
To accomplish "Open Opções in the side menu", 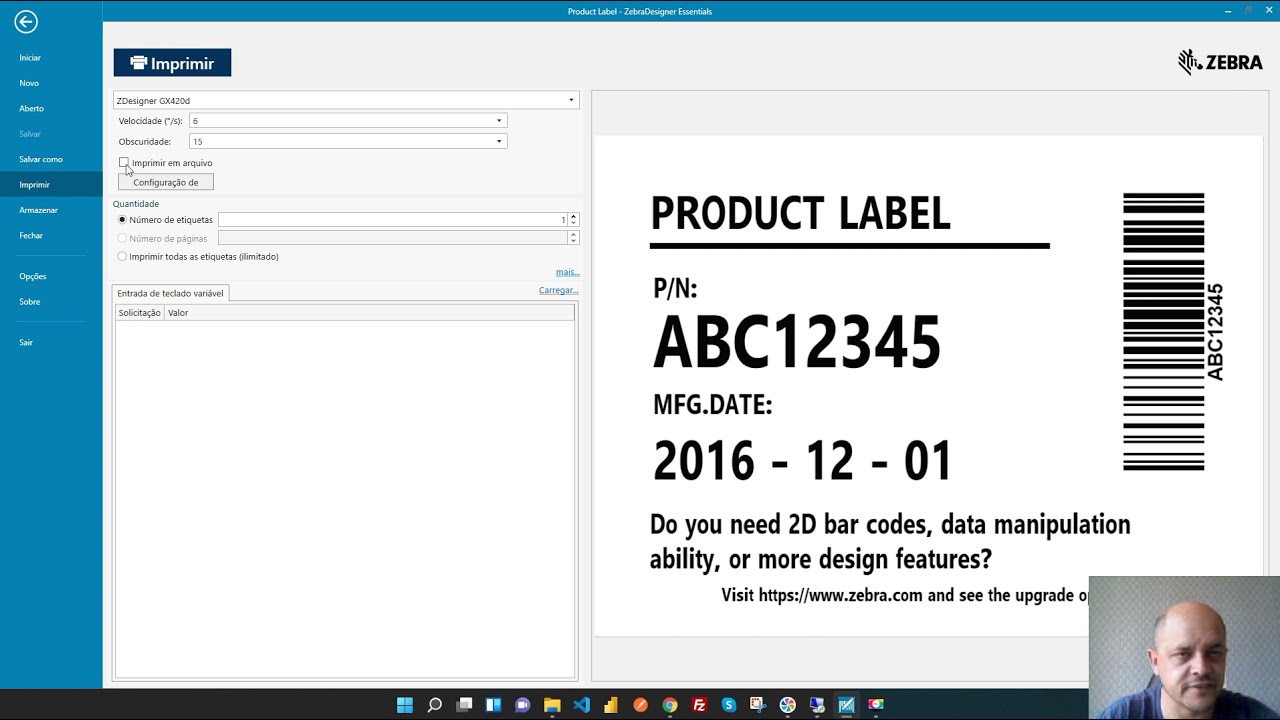I will coord(32,276).
